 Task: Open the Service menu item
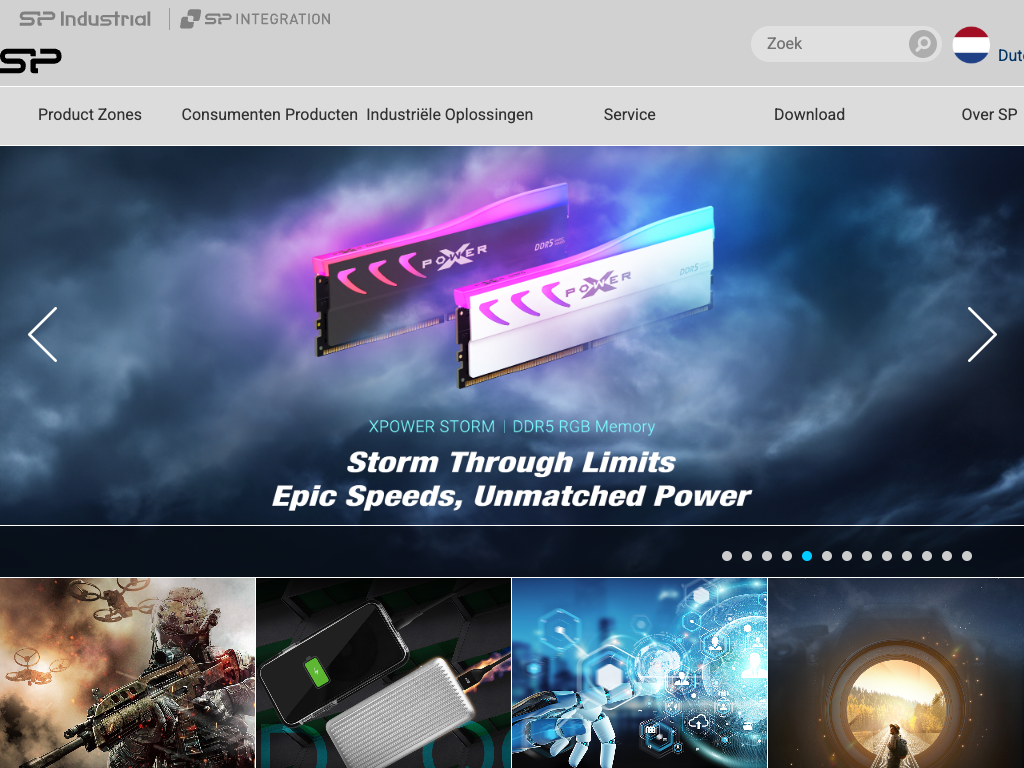tap(629, 115)
